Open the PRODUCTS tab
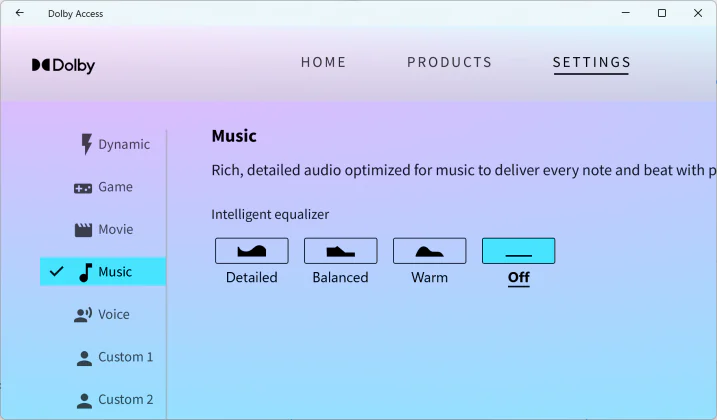The image size is (717, 420). (x=449, y=62)
